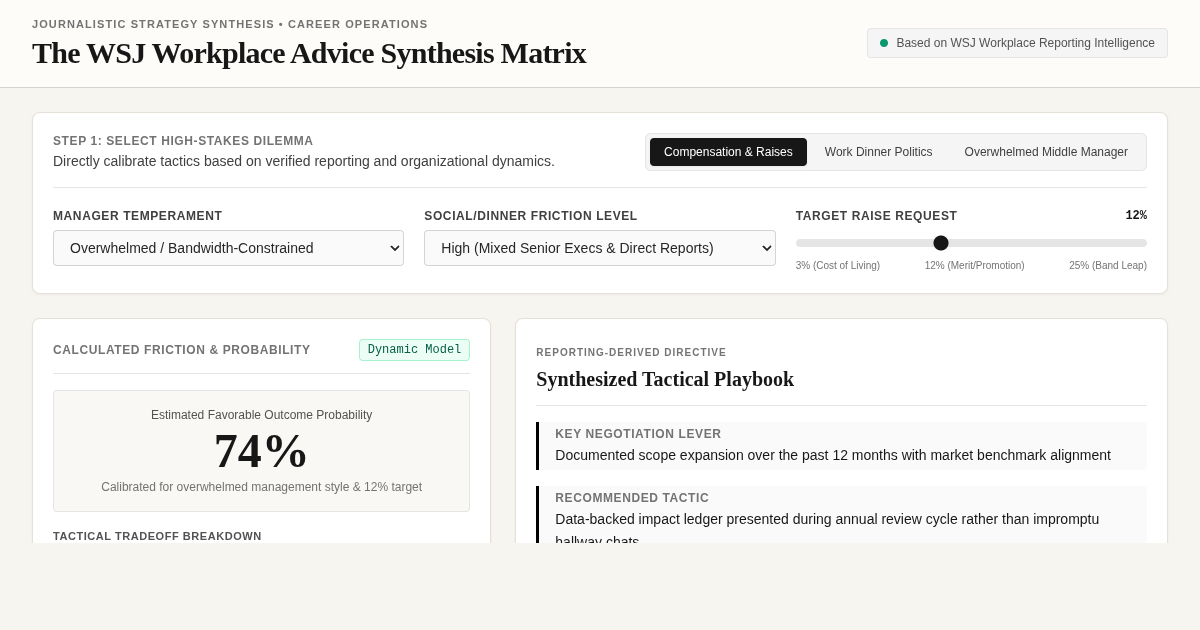Click the Tactical Tradeoff Breakdown heading

(157, 536)
